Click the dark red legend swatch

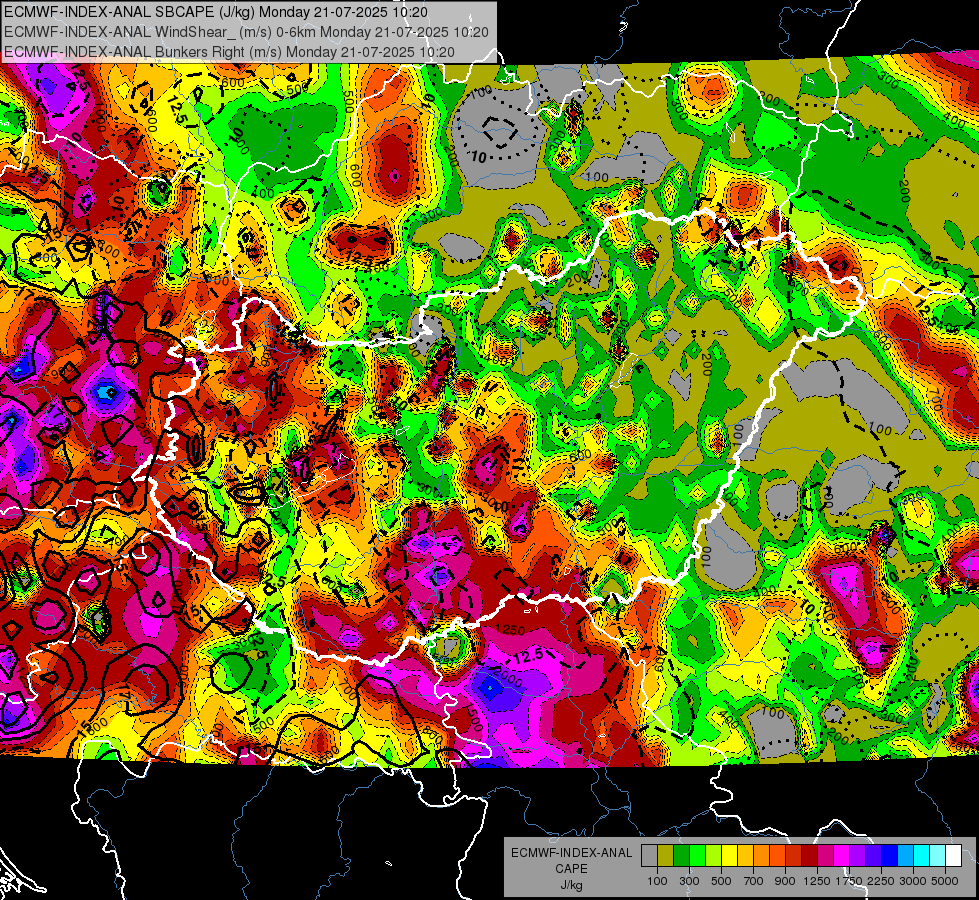coord(809,856)
